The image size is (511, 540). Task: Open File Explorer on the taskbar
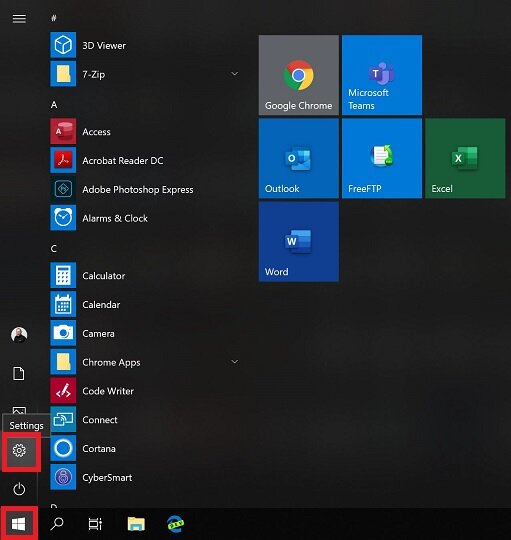click(x=136, y=524)
